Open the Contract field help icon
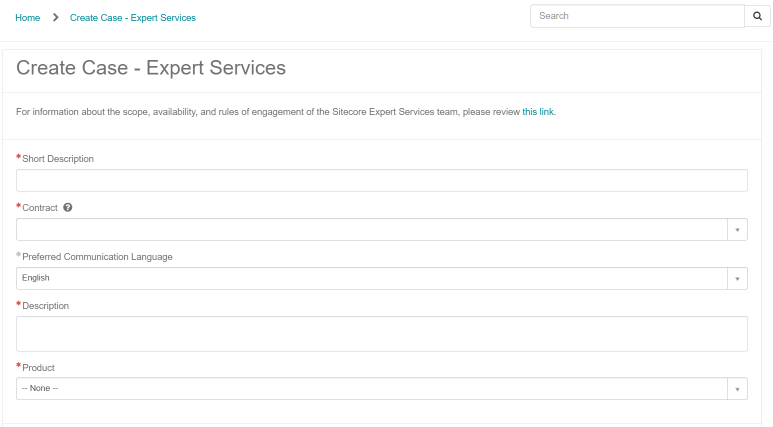Image resolution: width=773 pixels, height=427 pixels. coord(68,208)
